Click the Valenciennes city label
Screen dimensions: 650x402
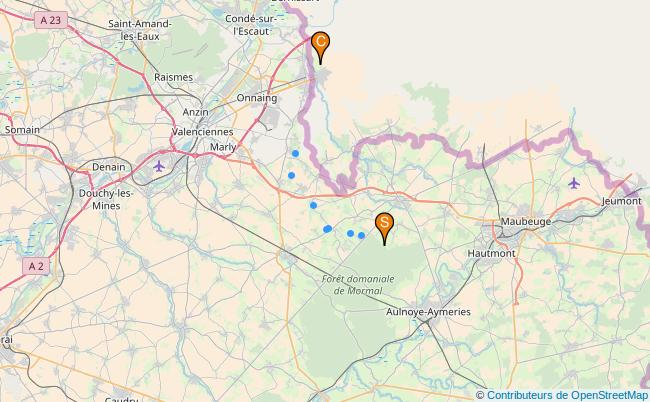coord(202,132)
